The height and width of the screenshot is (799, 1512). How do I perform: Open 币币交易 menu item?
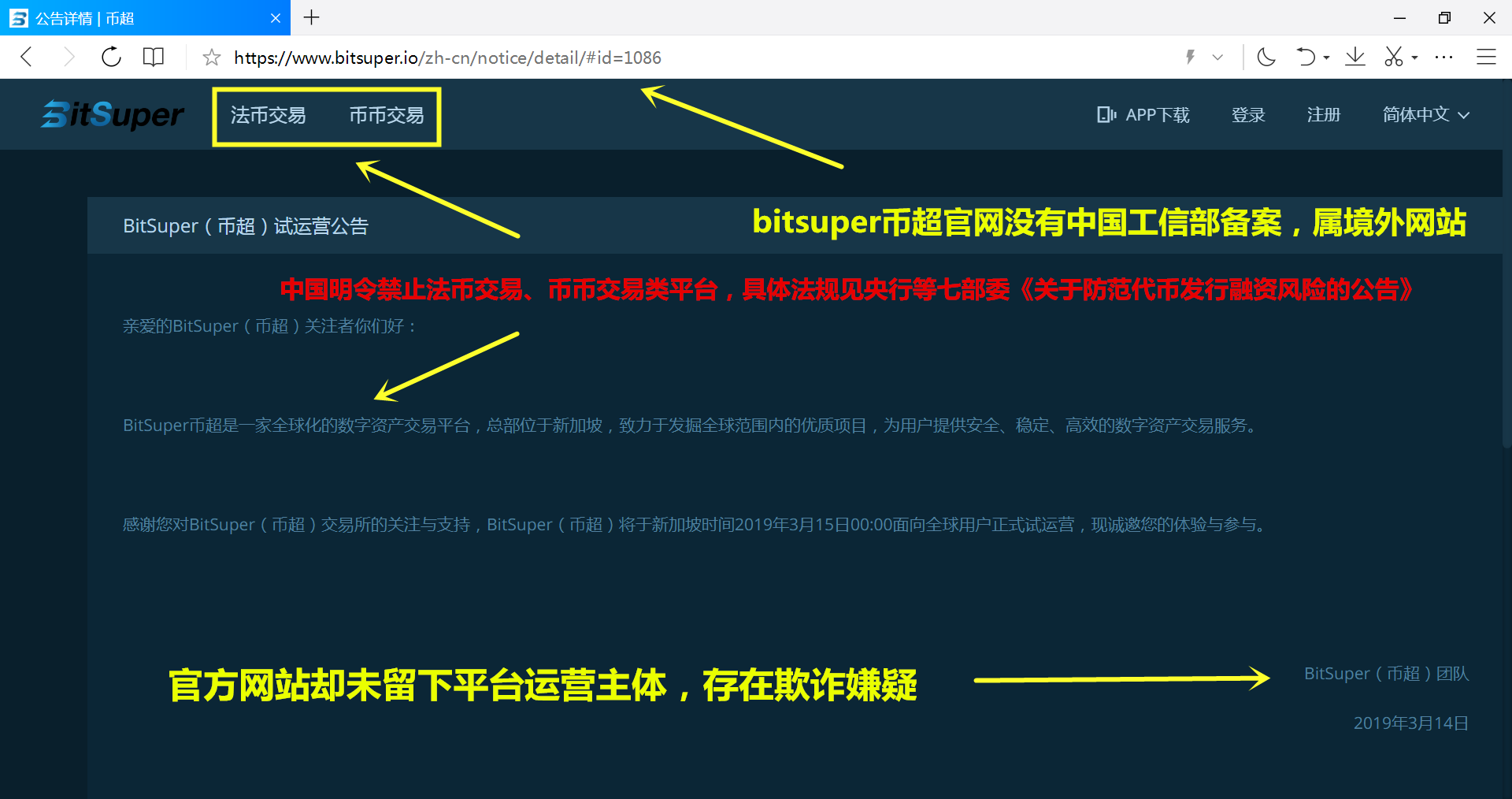click(x=387, y=115)
